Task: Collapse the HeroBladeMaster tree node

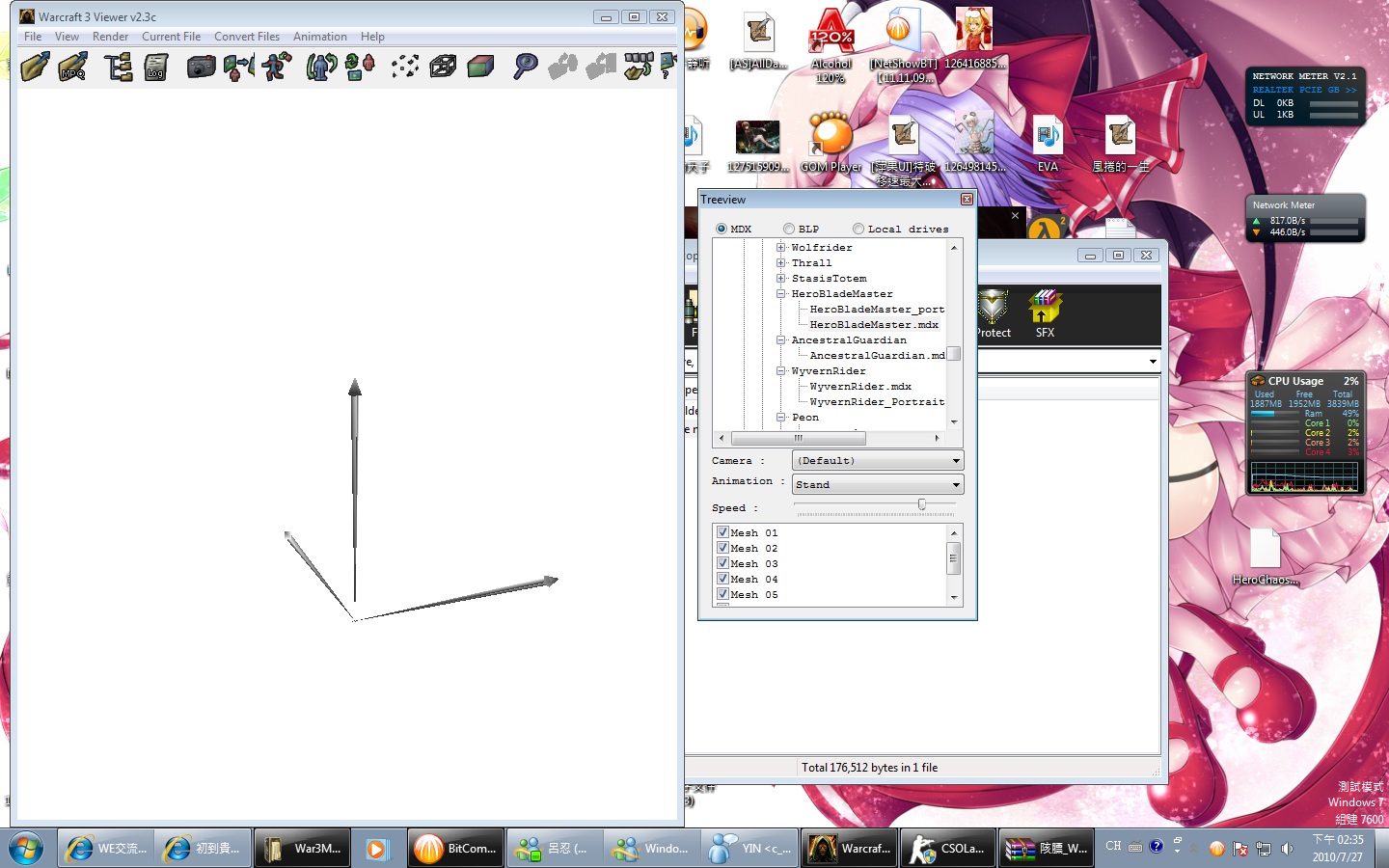Action: click(780, 293)
